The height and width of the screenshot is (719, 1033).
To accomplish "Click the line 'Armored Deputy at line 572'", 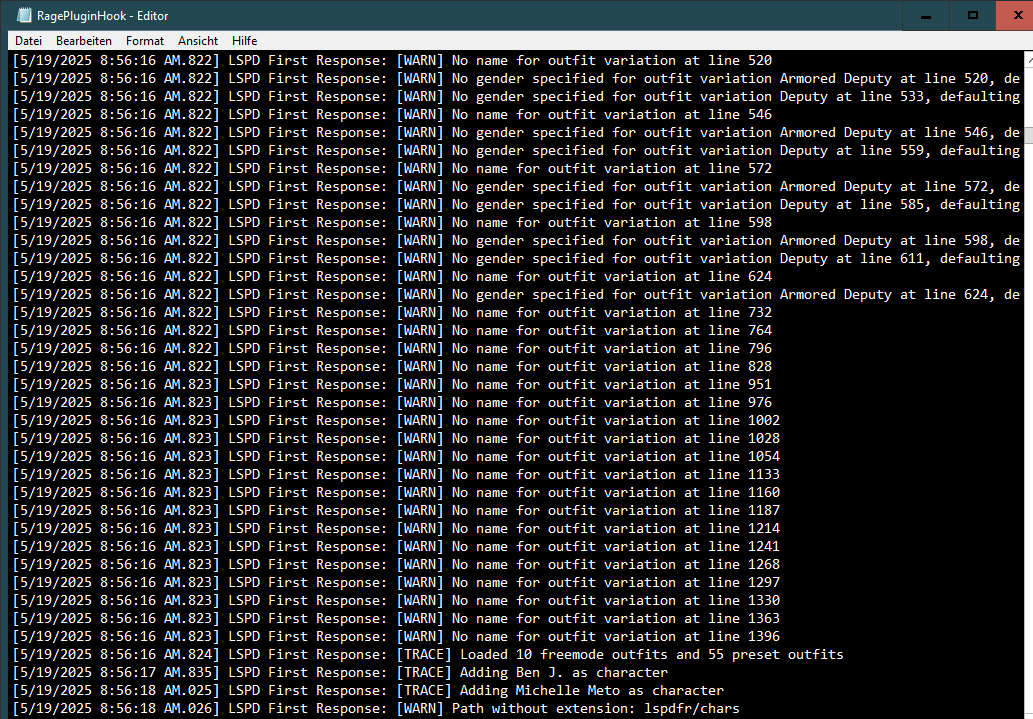I will point(516,187).
